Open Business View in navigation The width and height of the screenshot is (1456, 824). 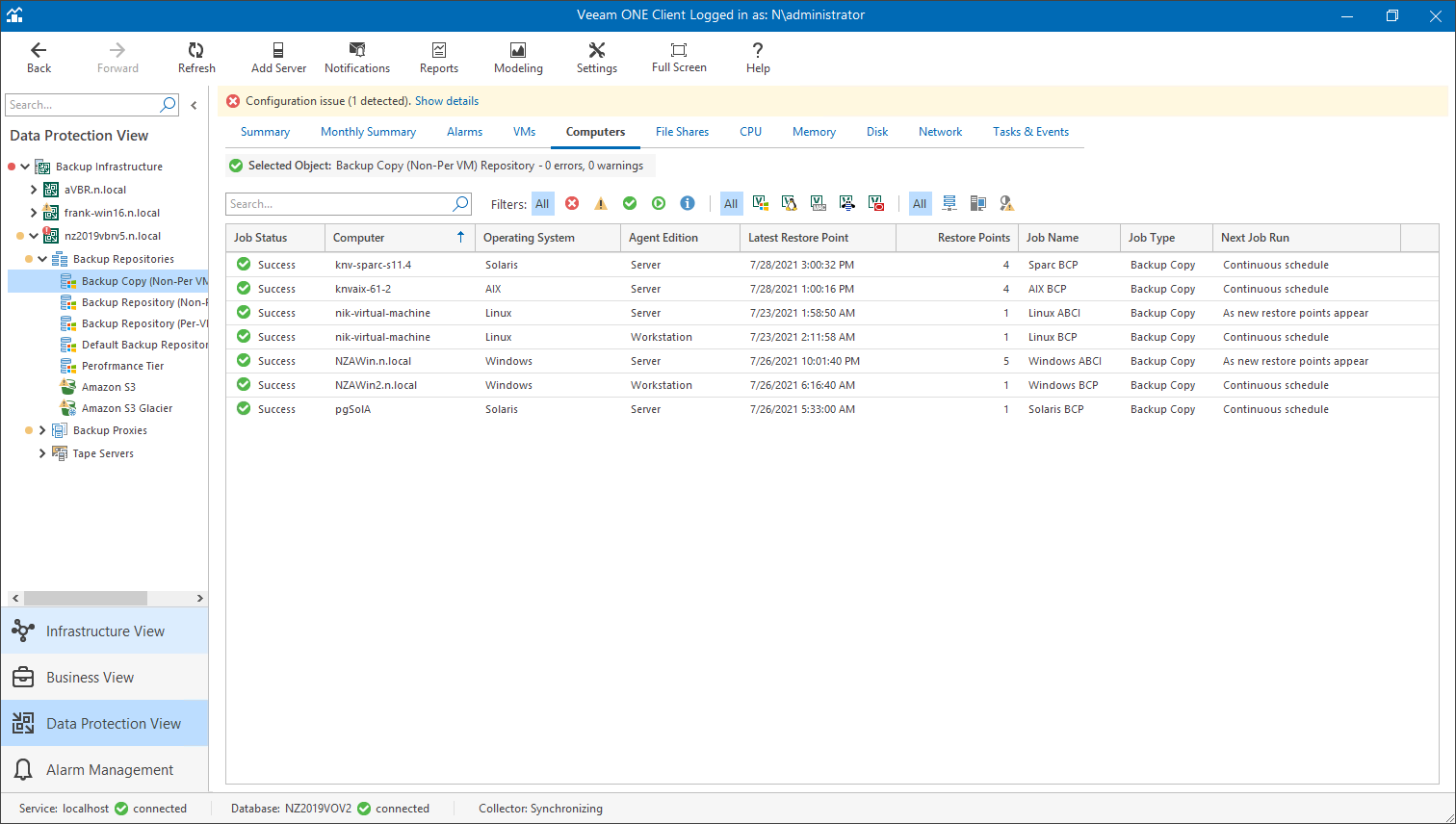pos(104,678)
